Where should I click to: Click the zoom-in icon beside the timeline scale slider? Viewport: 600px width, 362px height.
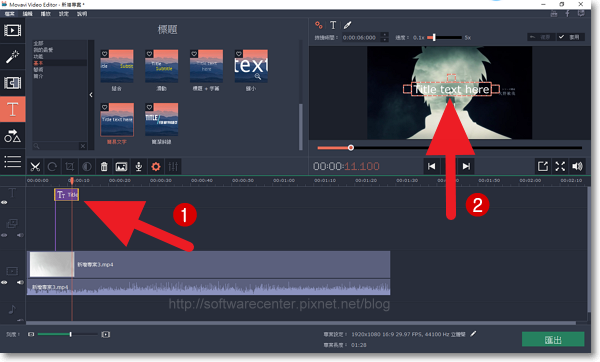106,334
